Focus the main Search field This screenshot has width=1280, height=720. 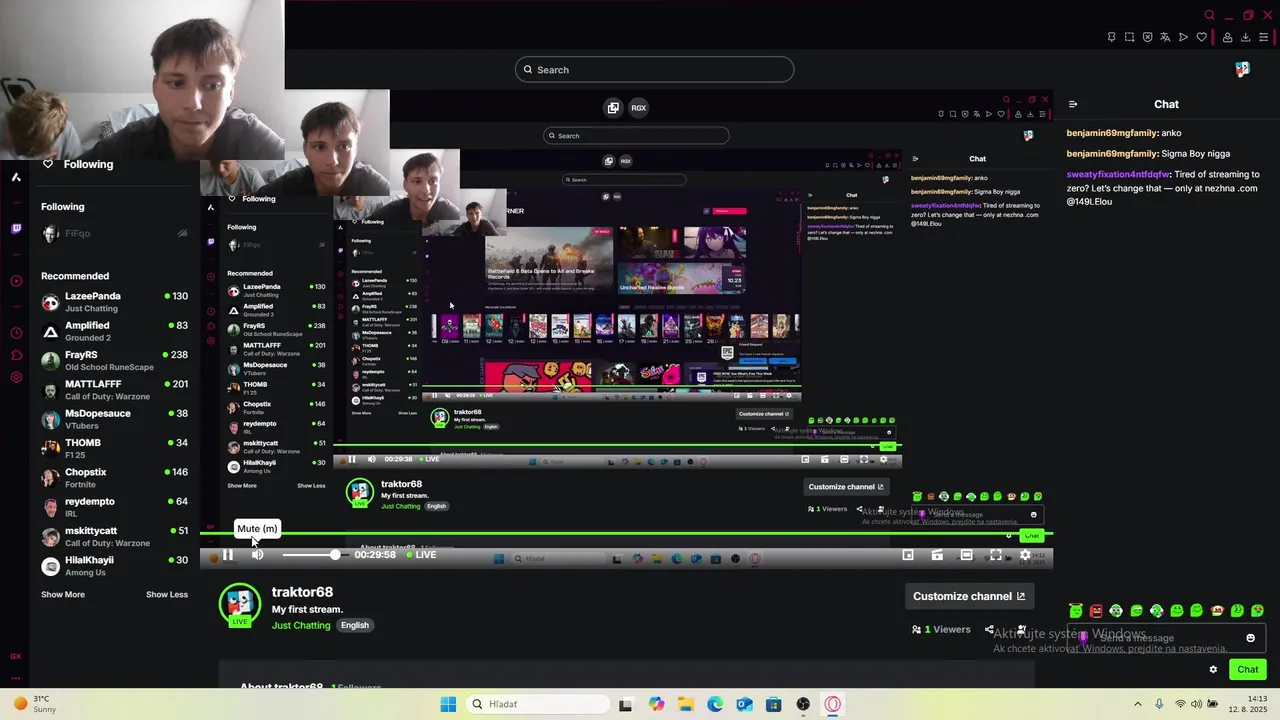[655, 70]
